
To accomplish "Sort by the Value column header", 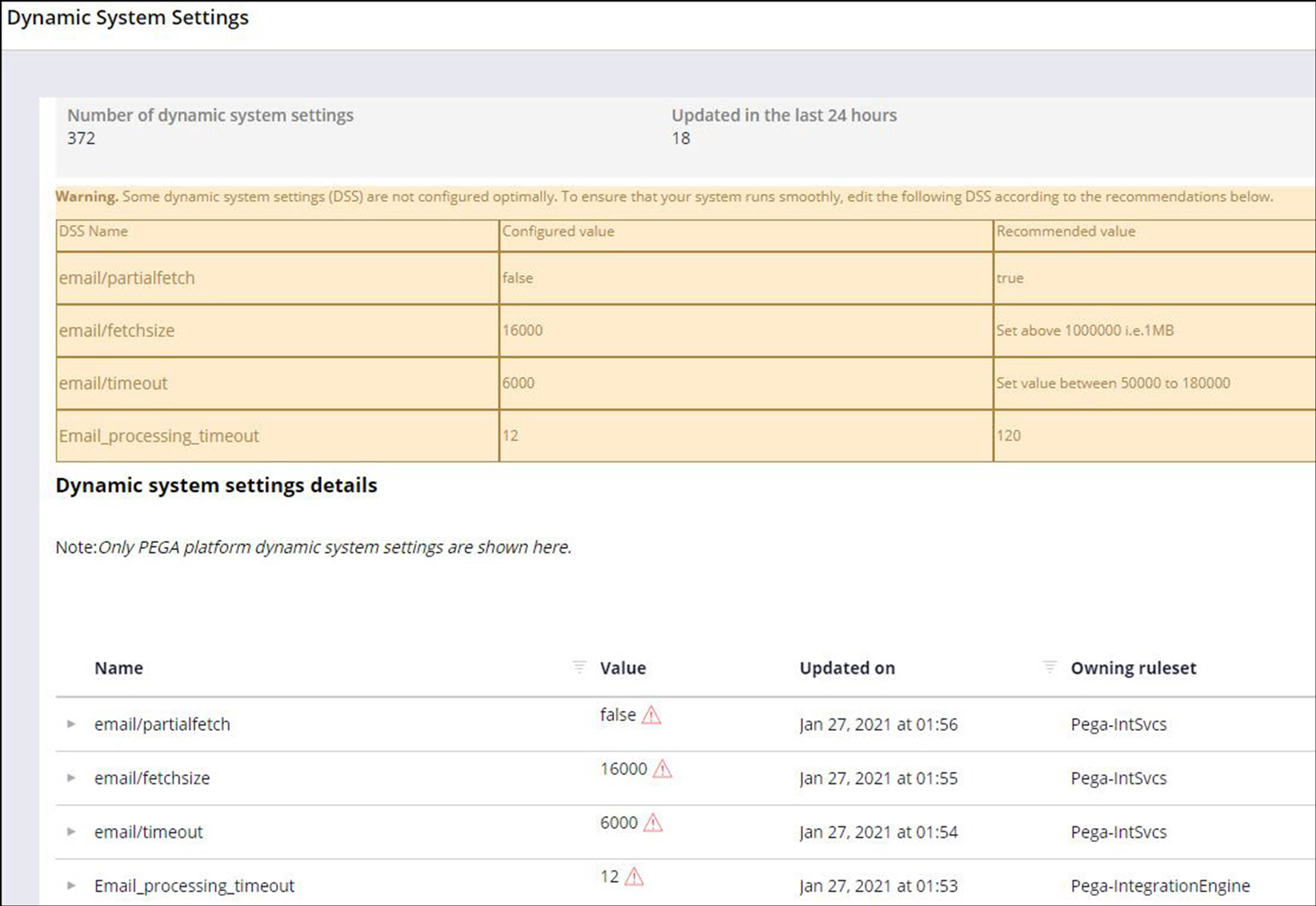I will click(x=623, y=668).
